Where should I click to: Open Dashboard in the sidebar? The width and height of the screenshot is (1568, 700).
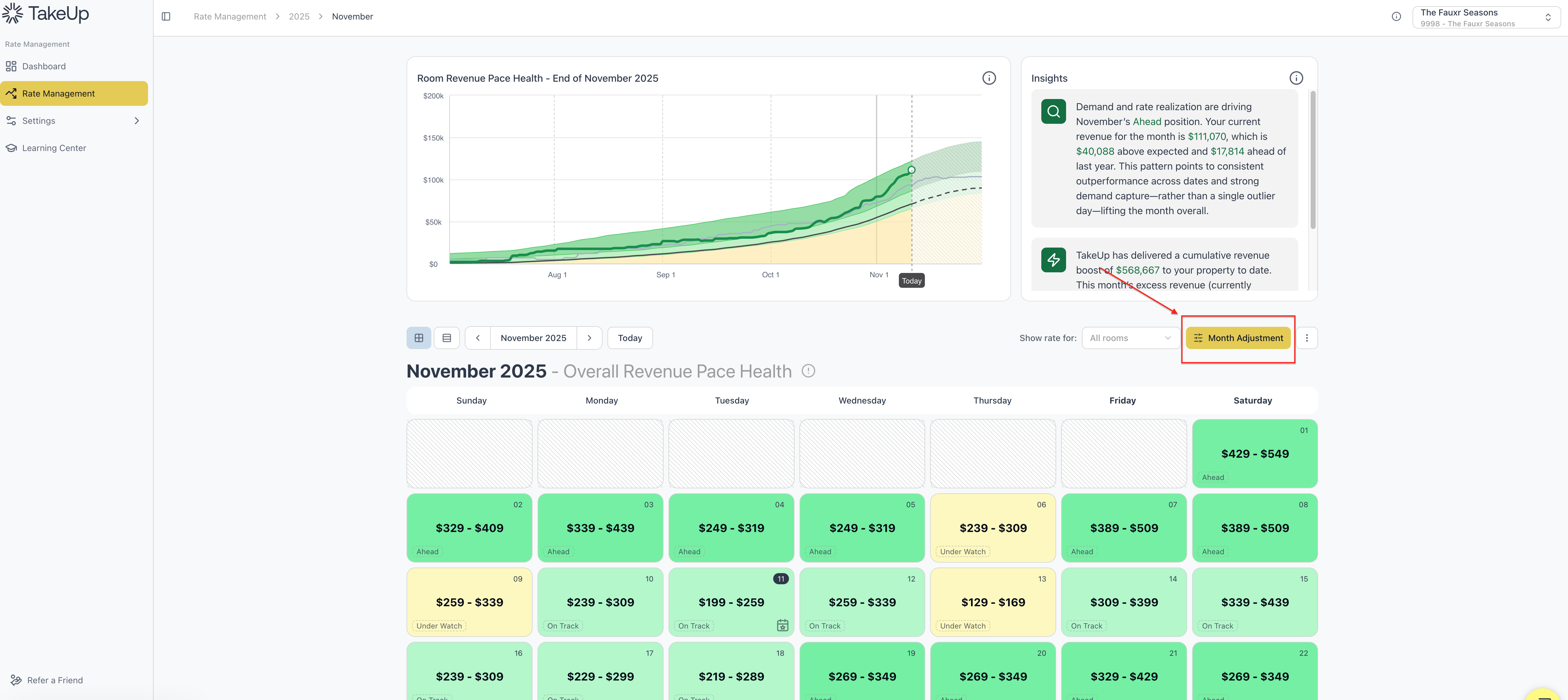[44, 66]
